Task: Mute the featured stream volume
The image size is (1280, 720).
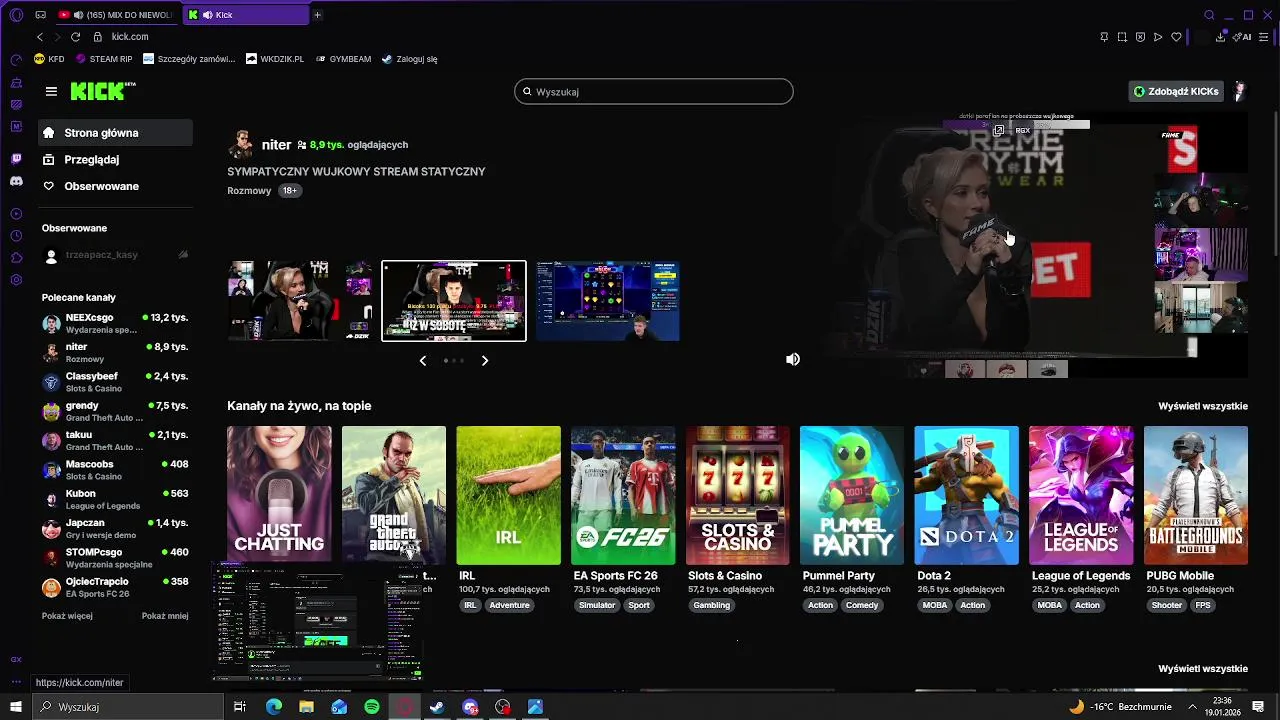Action: [x=793, y=359]
